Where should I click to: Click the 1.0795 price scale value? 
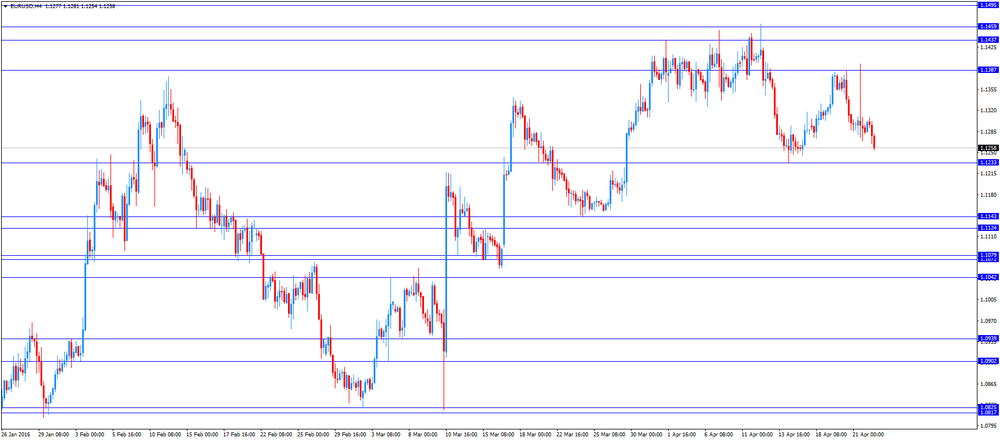coord(989,426)
